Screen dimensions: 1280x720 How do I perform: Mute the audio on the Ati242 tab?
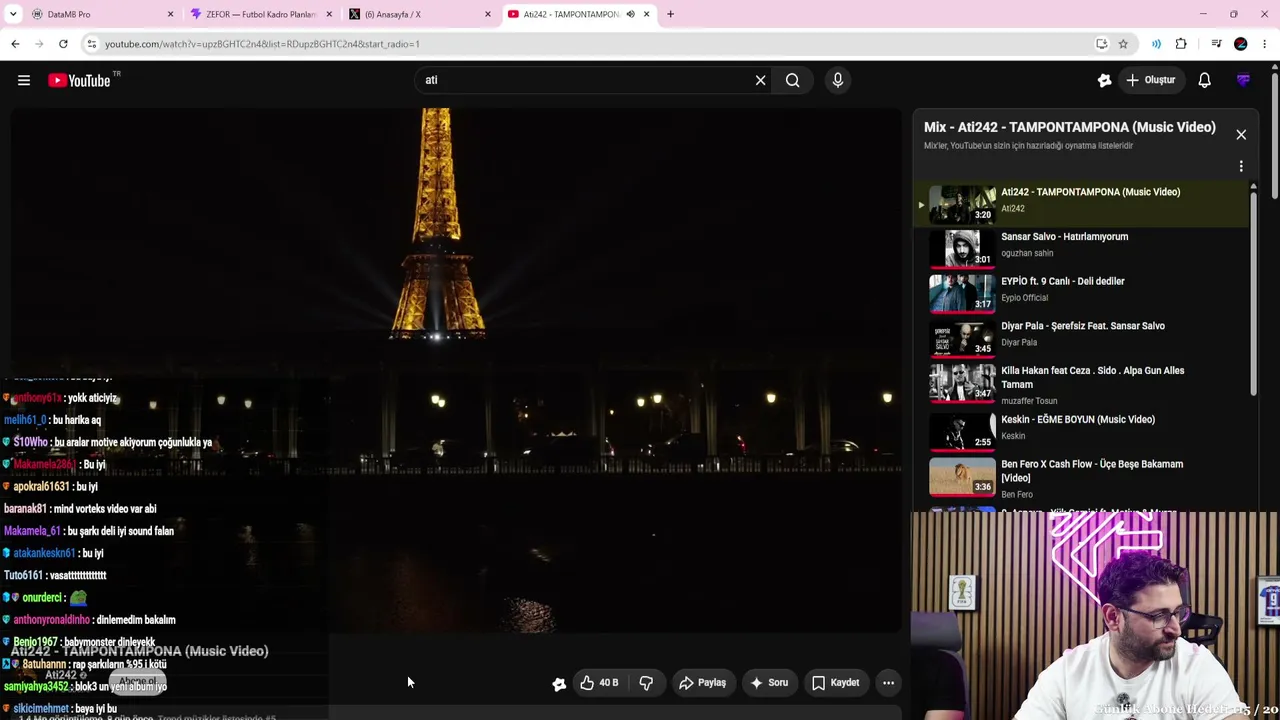point(630,14)
